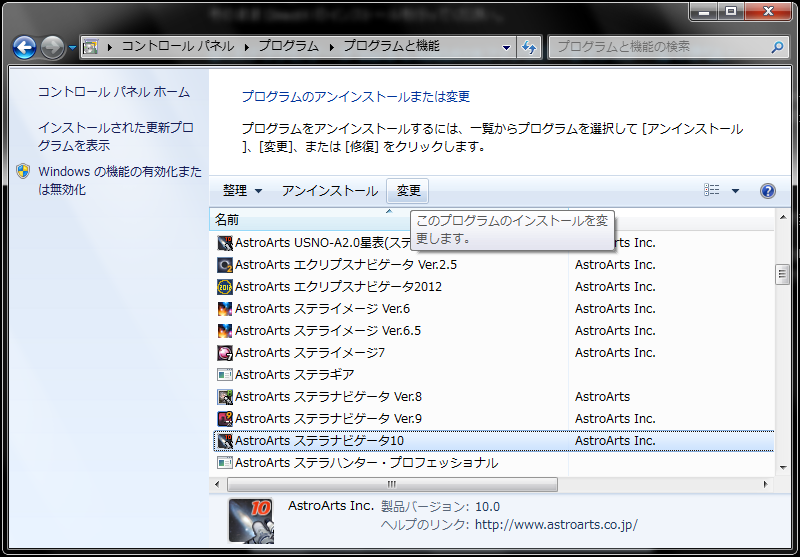Screen dimensions: 800x557
Task: Click the horizontal scrollbar left arrow
Action: 217,484
